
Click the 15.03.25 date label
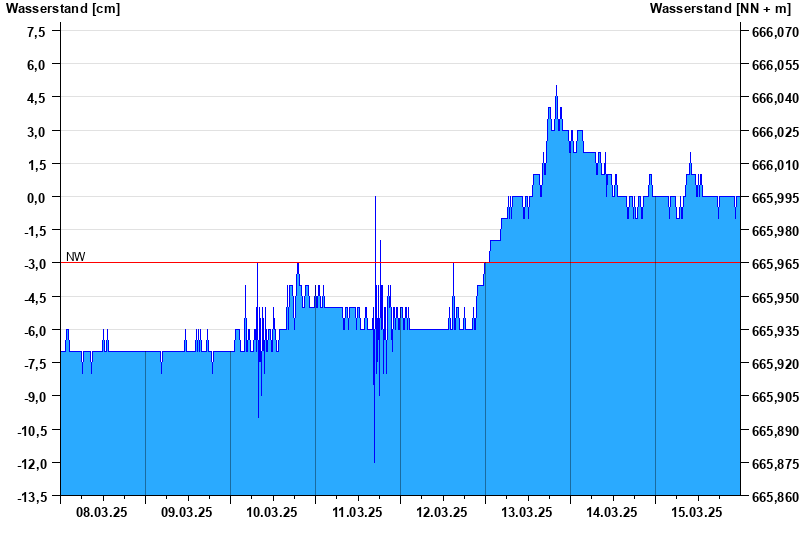click(x=696, y=512)
